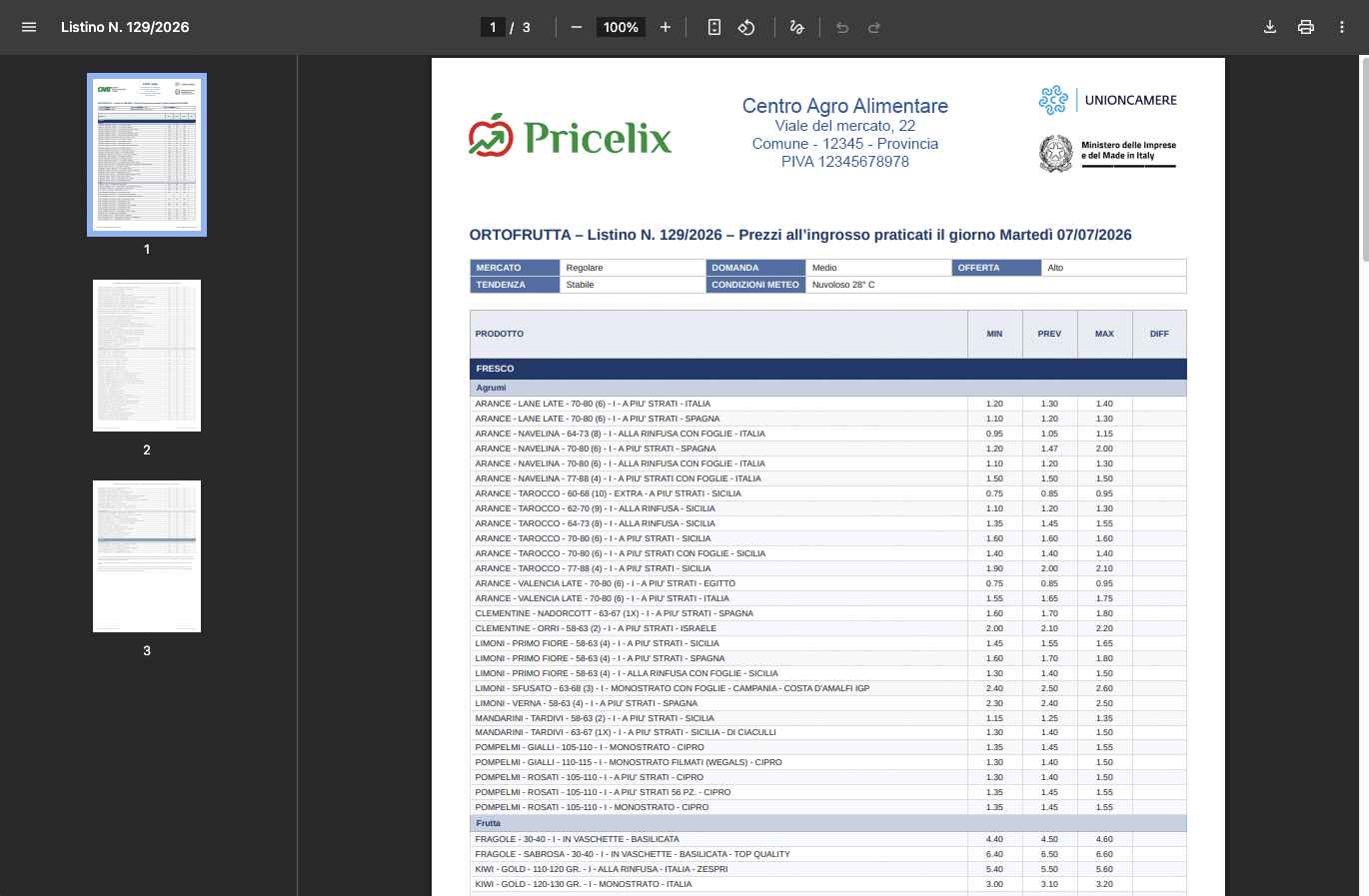Click the Arance Navelina 64-73 (8) row
This screenshot has height=896, width=1369.
[x=828, y=434]
